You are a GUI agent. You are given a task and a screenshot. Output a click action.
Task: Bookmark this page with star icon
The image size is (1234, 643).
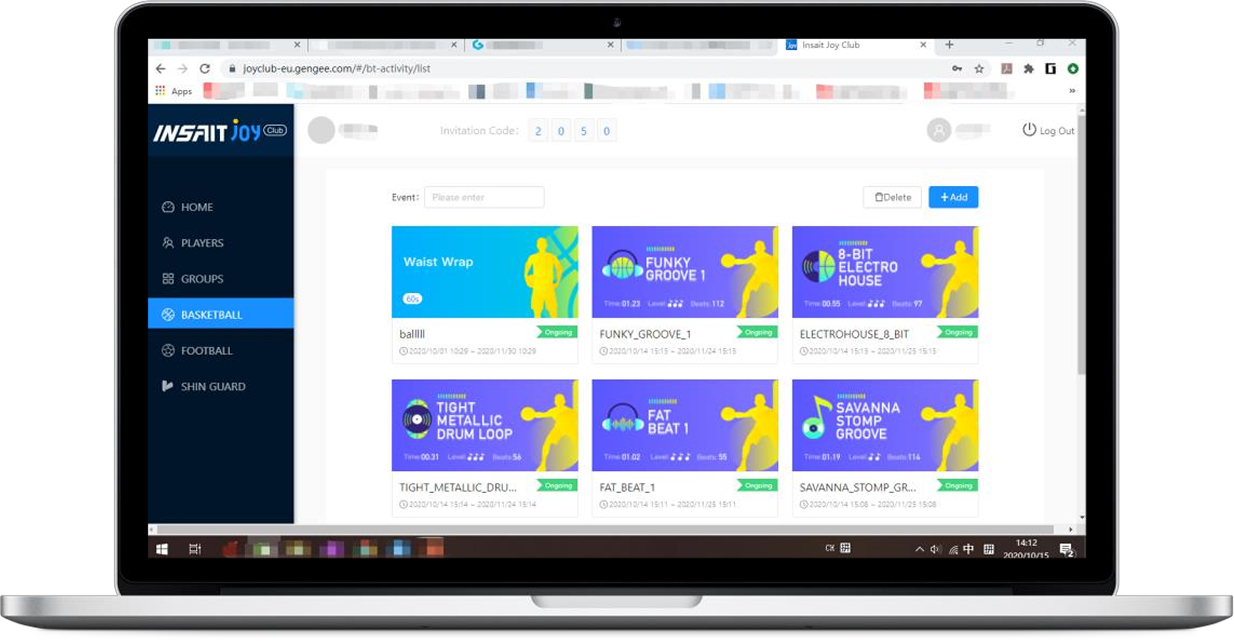[x=979, y=69]
